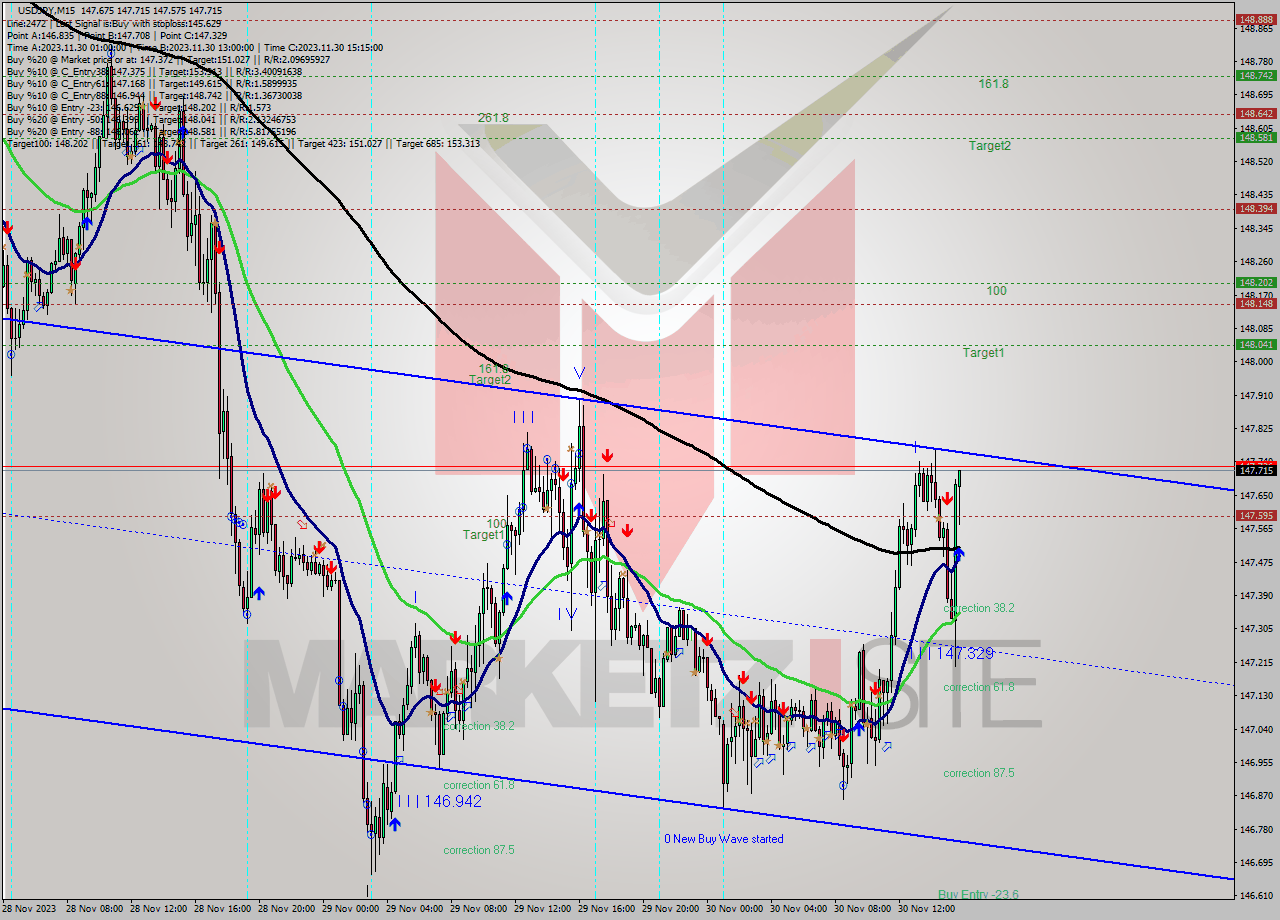Click the '261.8' Fibonacci label
1280x920 pixels.
tap(493, 118)
